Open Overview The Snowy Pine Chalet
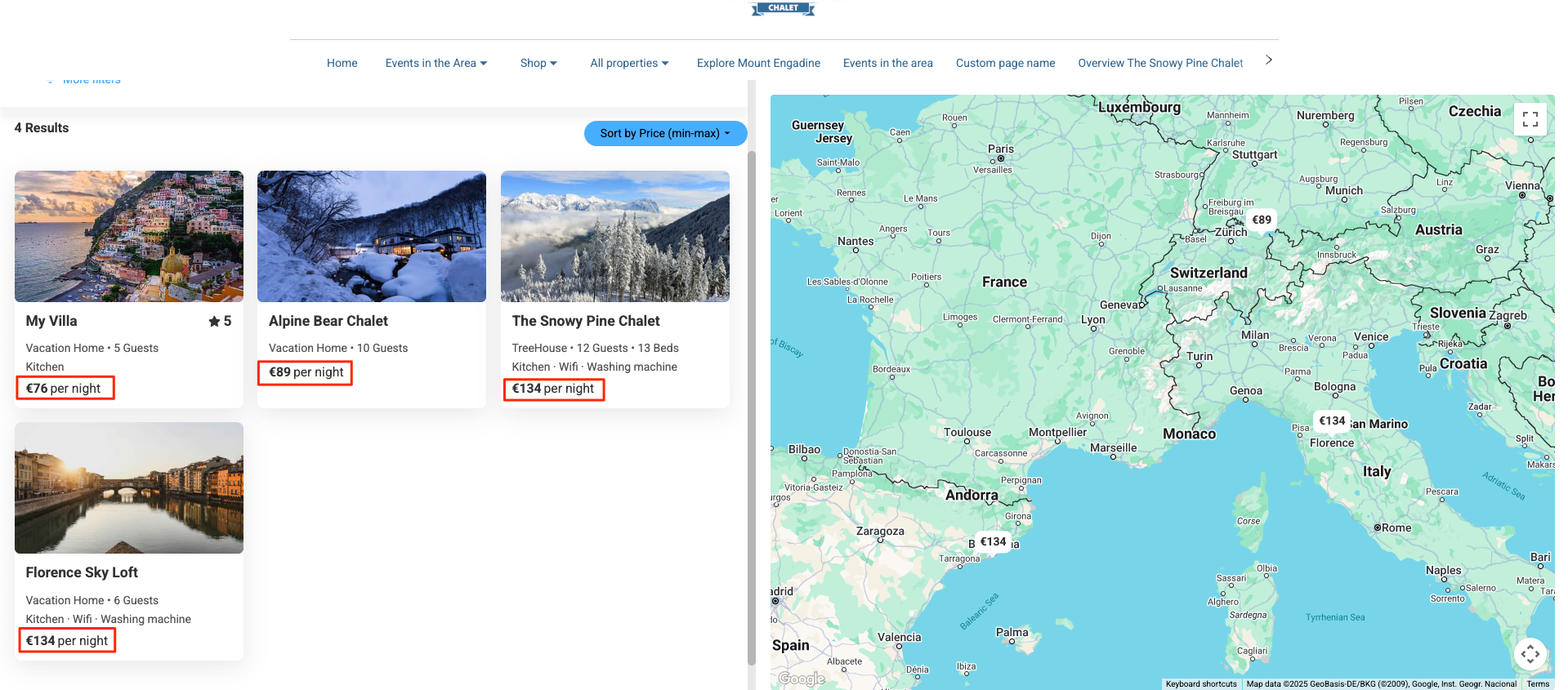Viewport: 1568px width, 690px height. tap(1159, 63)
